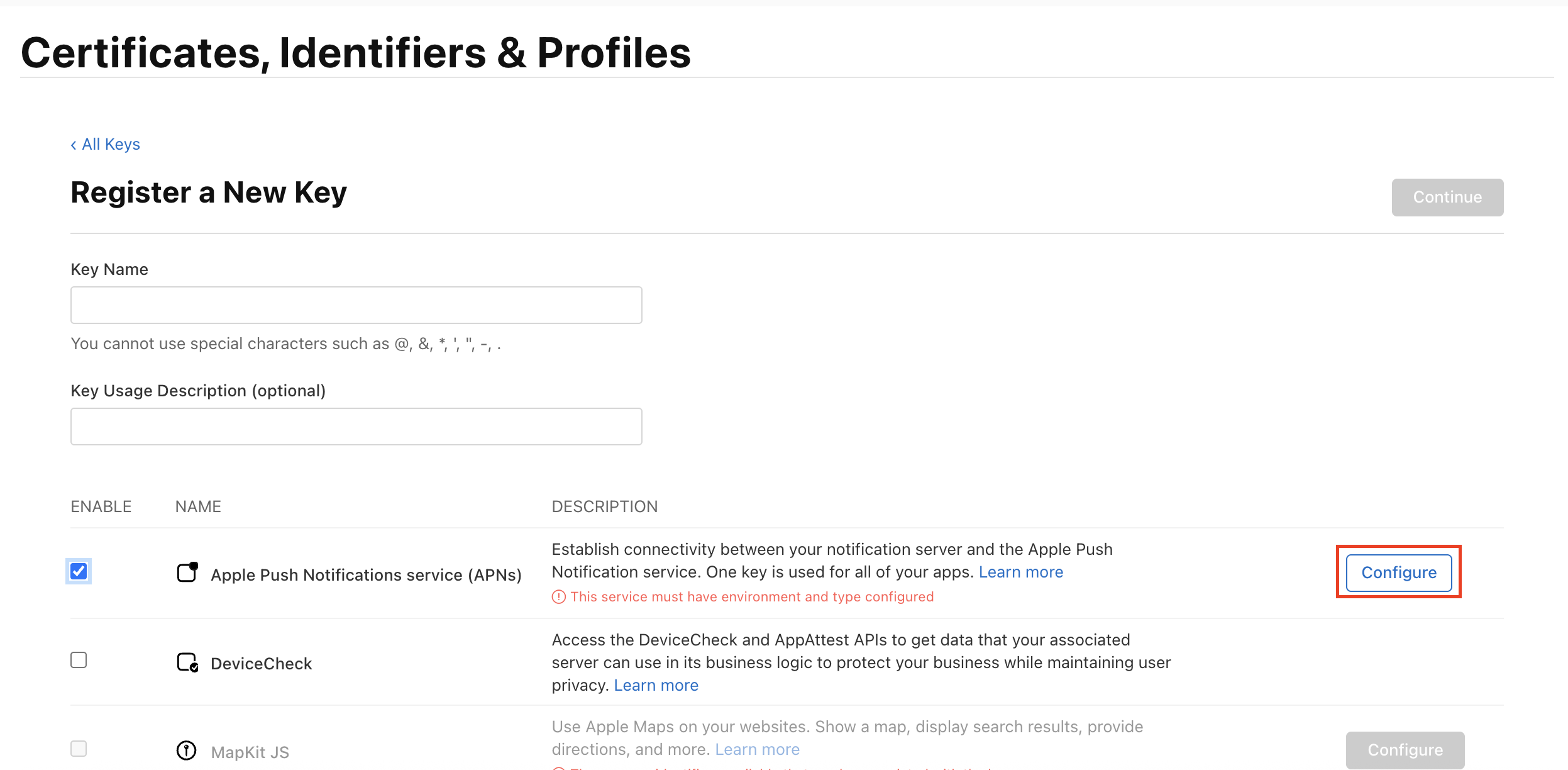
Task: Enable the DeviceCheck checkbox
Action: (79, 660)
